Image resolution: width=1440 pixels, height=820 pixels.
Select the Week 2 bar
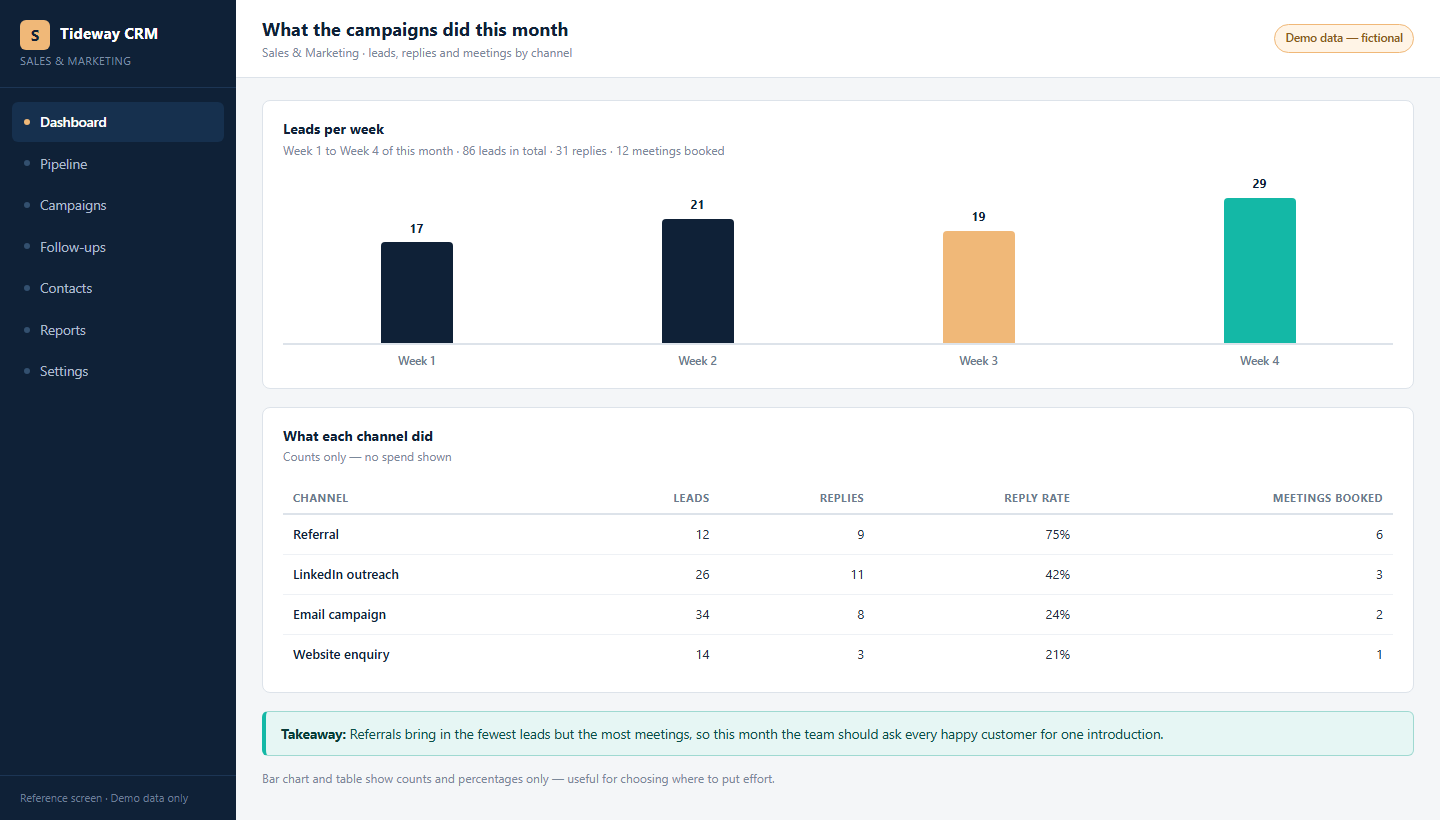pos(698,281)
